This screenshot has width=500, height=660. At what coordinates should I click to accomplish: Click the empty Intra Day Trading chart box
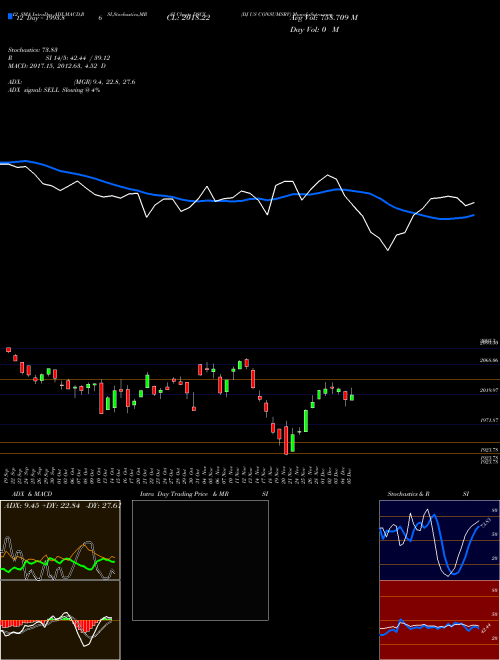(x=200, y=560)
